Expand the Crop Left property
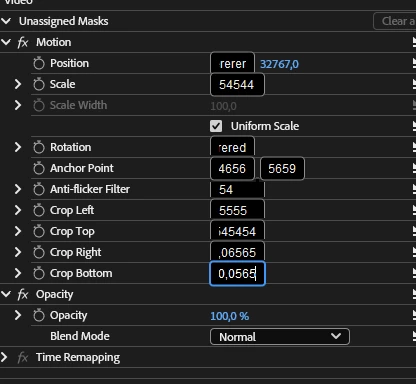 [18, 210]
